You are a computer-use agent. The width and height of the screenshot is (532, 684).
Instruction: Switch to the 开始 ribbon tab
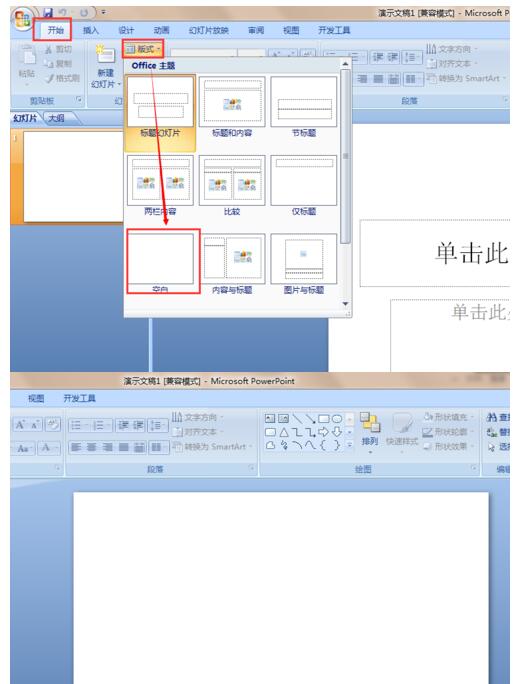[55, 30]
